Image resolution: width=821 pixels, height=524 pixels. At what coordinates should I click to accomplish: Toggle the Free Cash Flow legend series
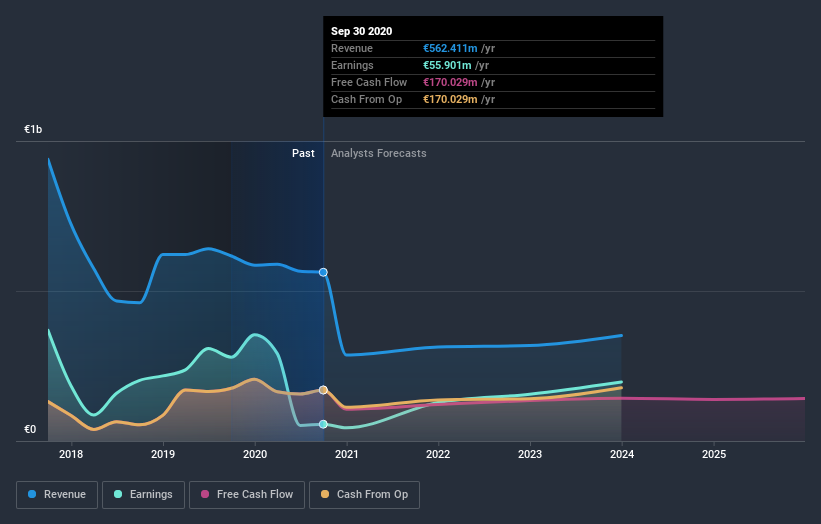pyautogui.click(x=247, y=495)
